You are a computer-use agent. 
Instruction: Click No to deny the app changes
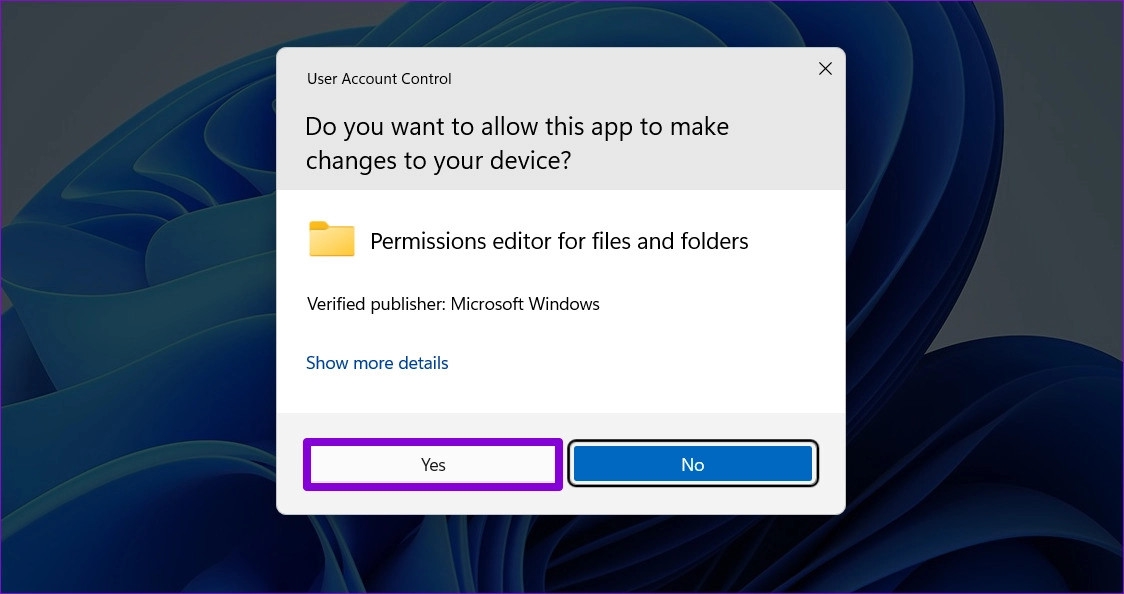click(x=692, y=464)
